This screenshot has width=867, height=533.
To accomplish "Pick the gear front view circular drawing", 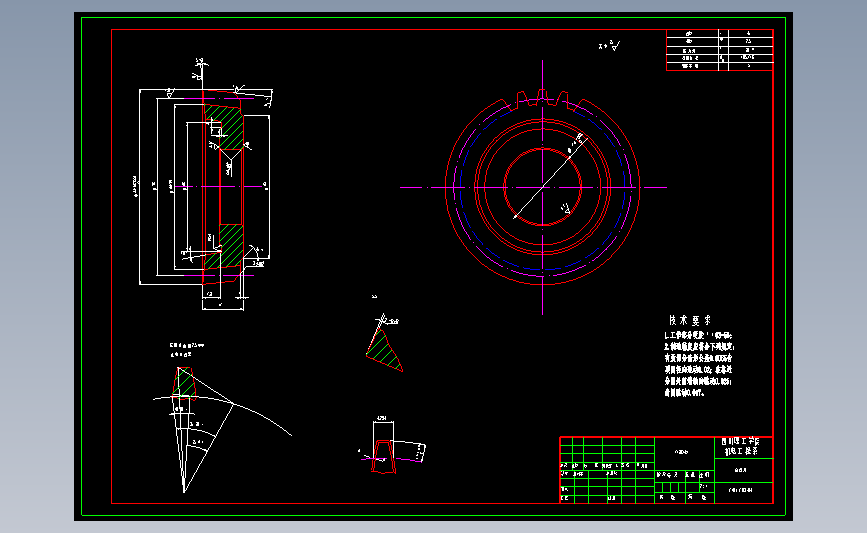I will tap(542, 187).
